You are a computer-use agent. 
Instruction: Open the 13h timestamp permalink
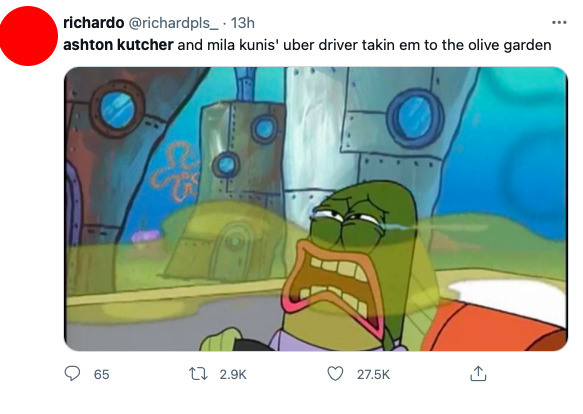243,23
